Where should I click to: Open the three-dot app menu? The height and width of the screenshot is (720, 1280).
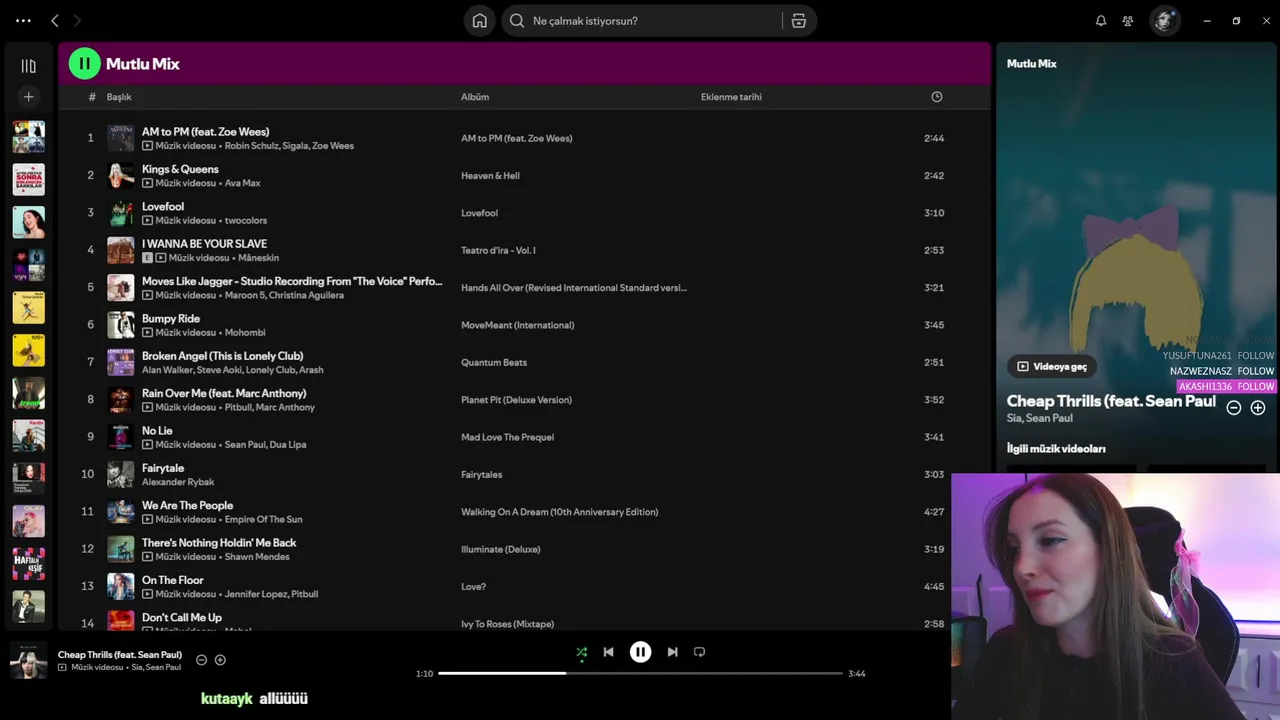pos(23,20)
